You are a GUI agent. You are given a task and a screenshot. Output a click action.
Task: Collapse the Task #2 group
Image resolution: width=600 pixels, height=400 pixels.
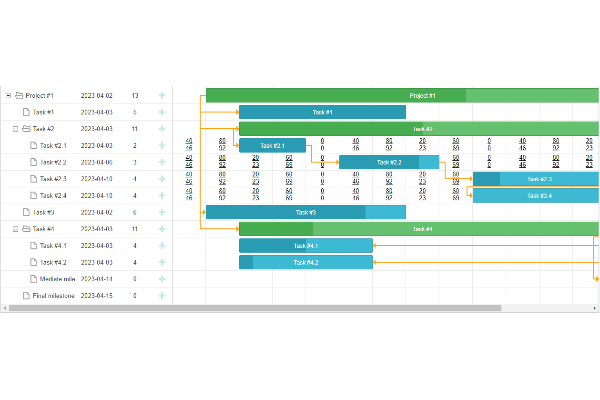[16, 129]
